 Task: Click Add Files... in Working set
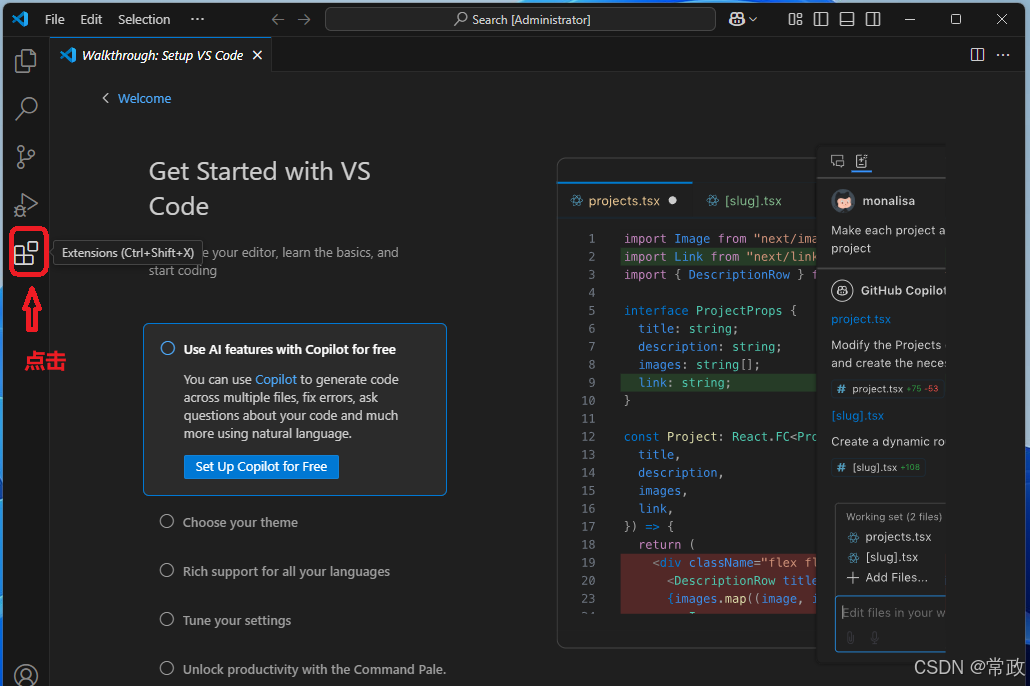(x=887, y=578)
